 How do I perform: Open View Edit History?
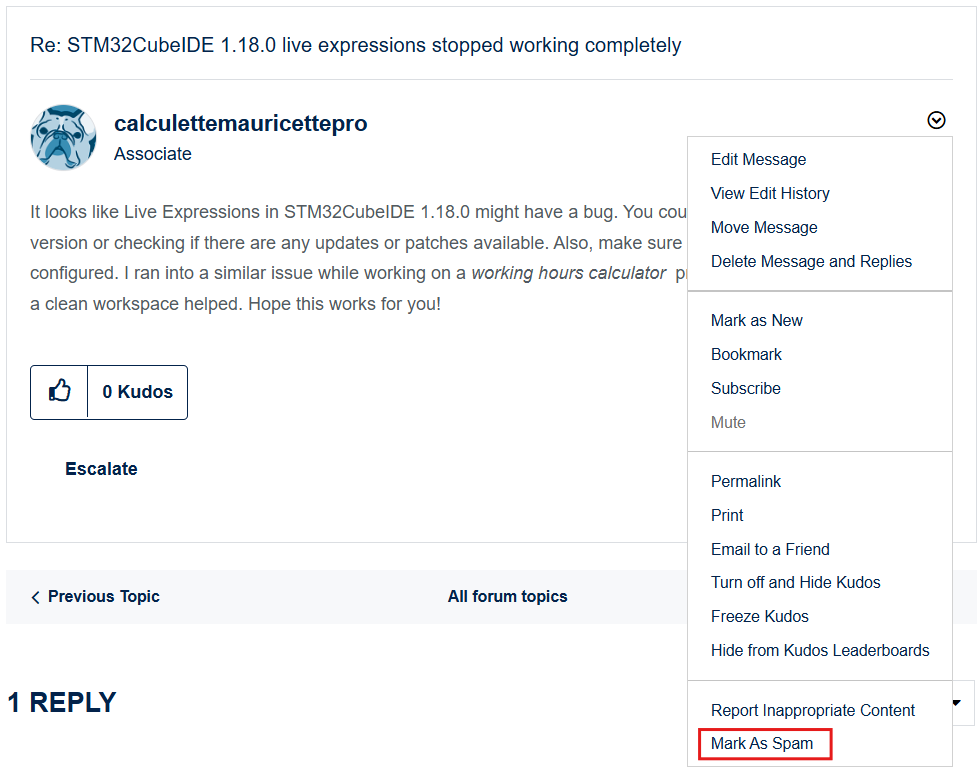pos(770,194)
